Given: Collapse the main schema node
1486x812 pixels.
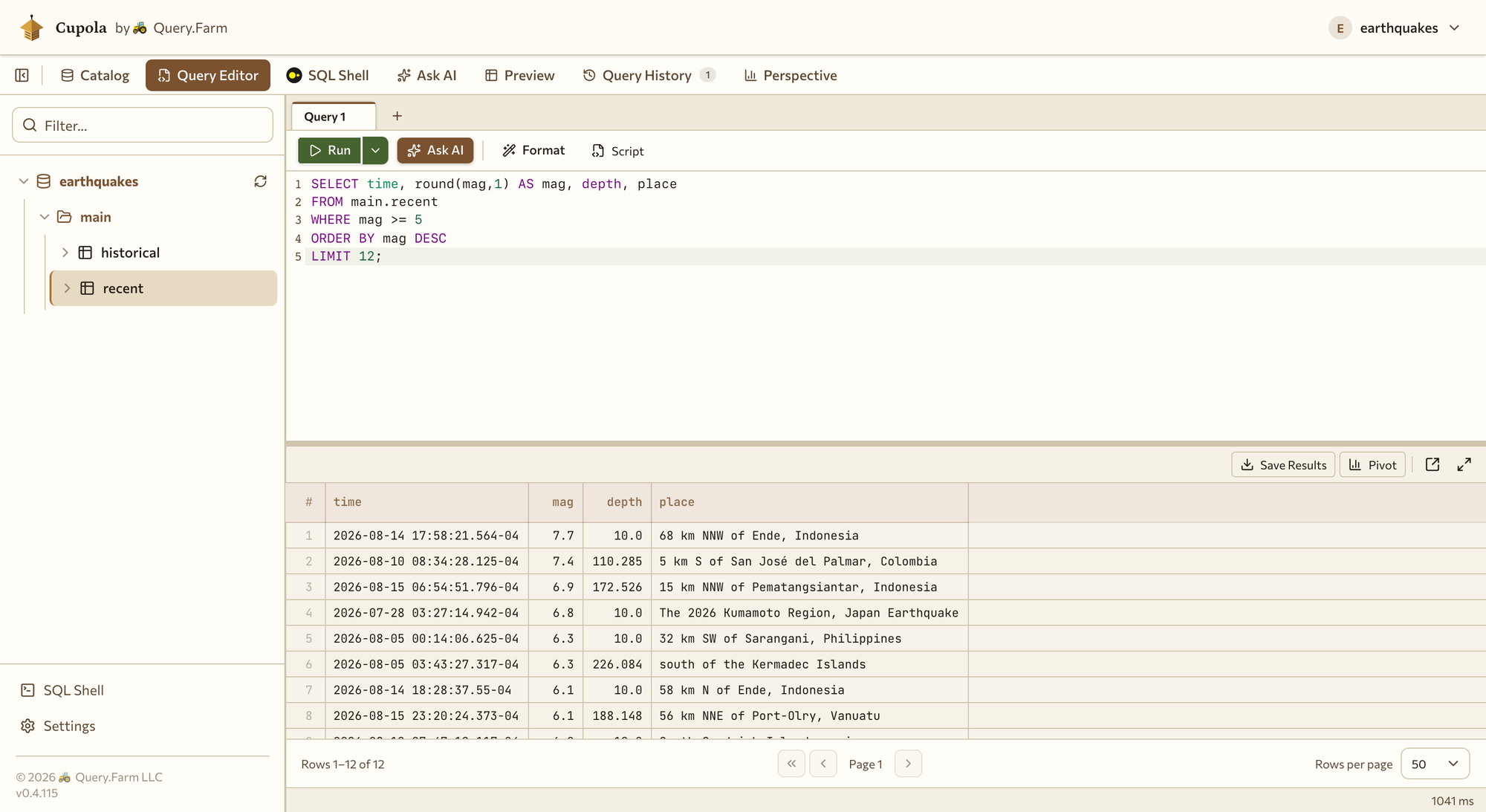Looking at the screenshot, I should [x=45, y=217].
